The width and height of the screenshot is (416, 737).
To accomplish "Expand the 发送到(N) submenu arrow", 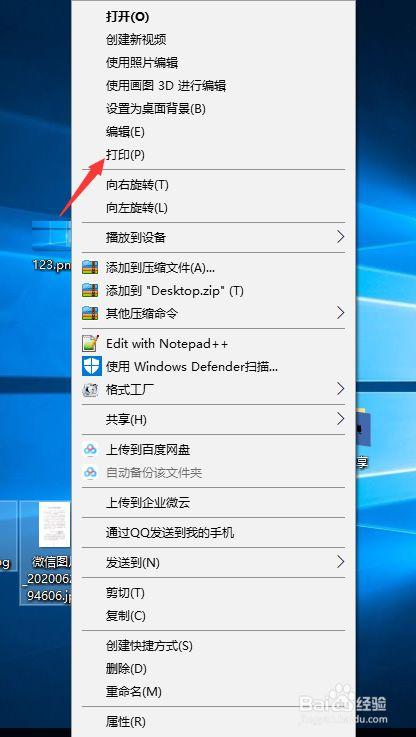I will point(340,561).
